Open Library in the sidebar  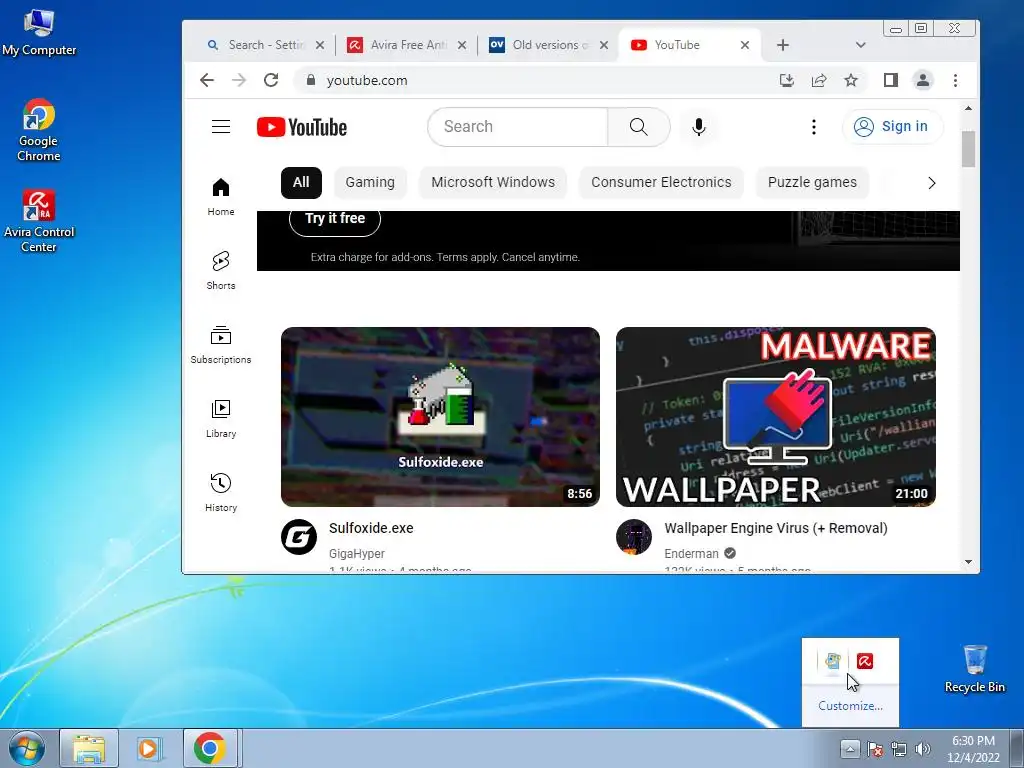point(221,419)
